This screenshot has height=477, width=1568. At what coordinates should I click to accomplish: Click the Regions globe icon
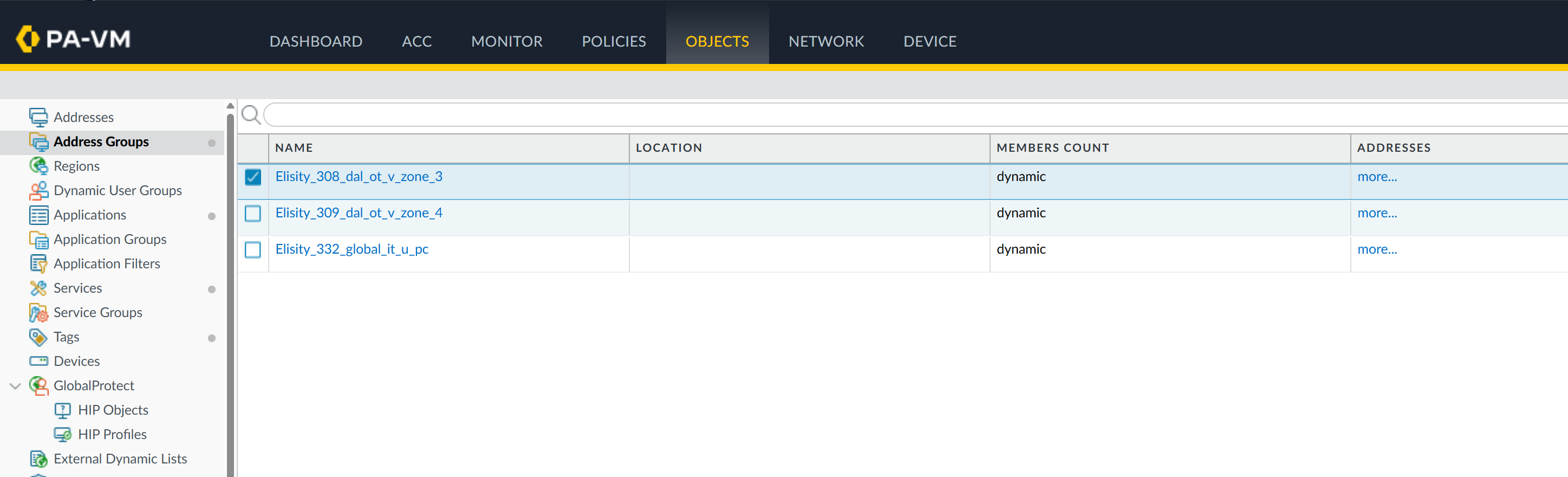click(x=38, y=166)
